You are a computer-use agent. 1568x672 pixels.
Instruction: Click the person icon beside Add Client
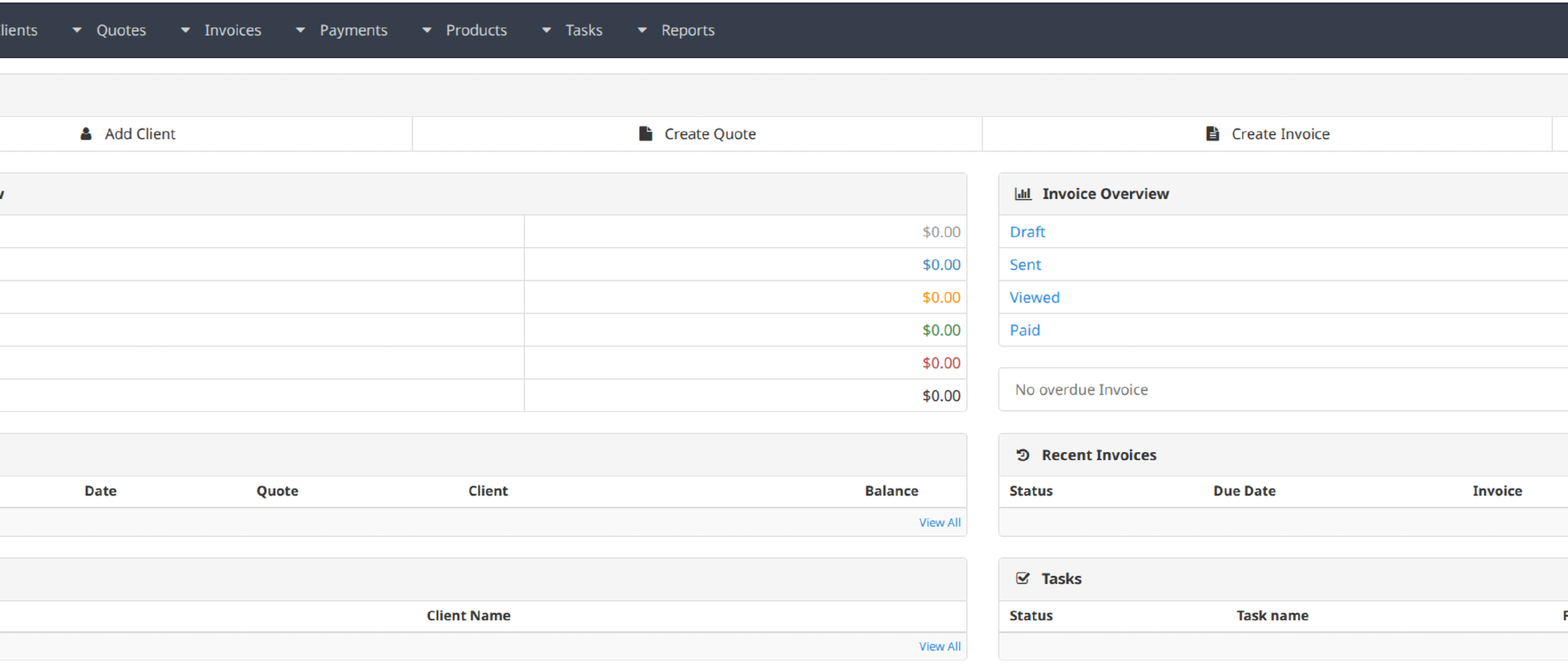tap(86, 134)
